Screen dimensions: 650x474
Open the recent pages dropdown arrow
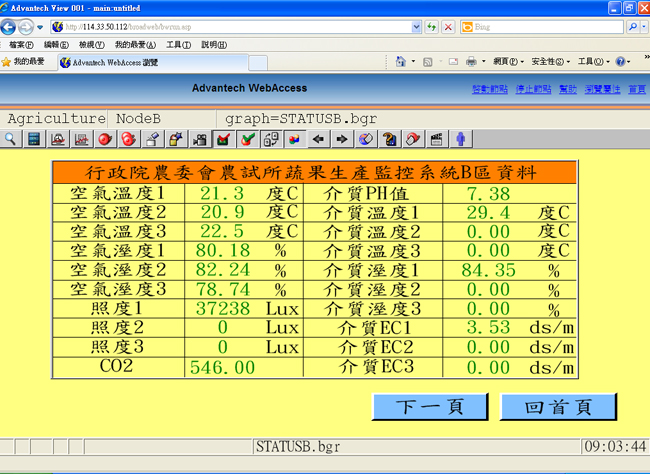[x=40, y=27]
